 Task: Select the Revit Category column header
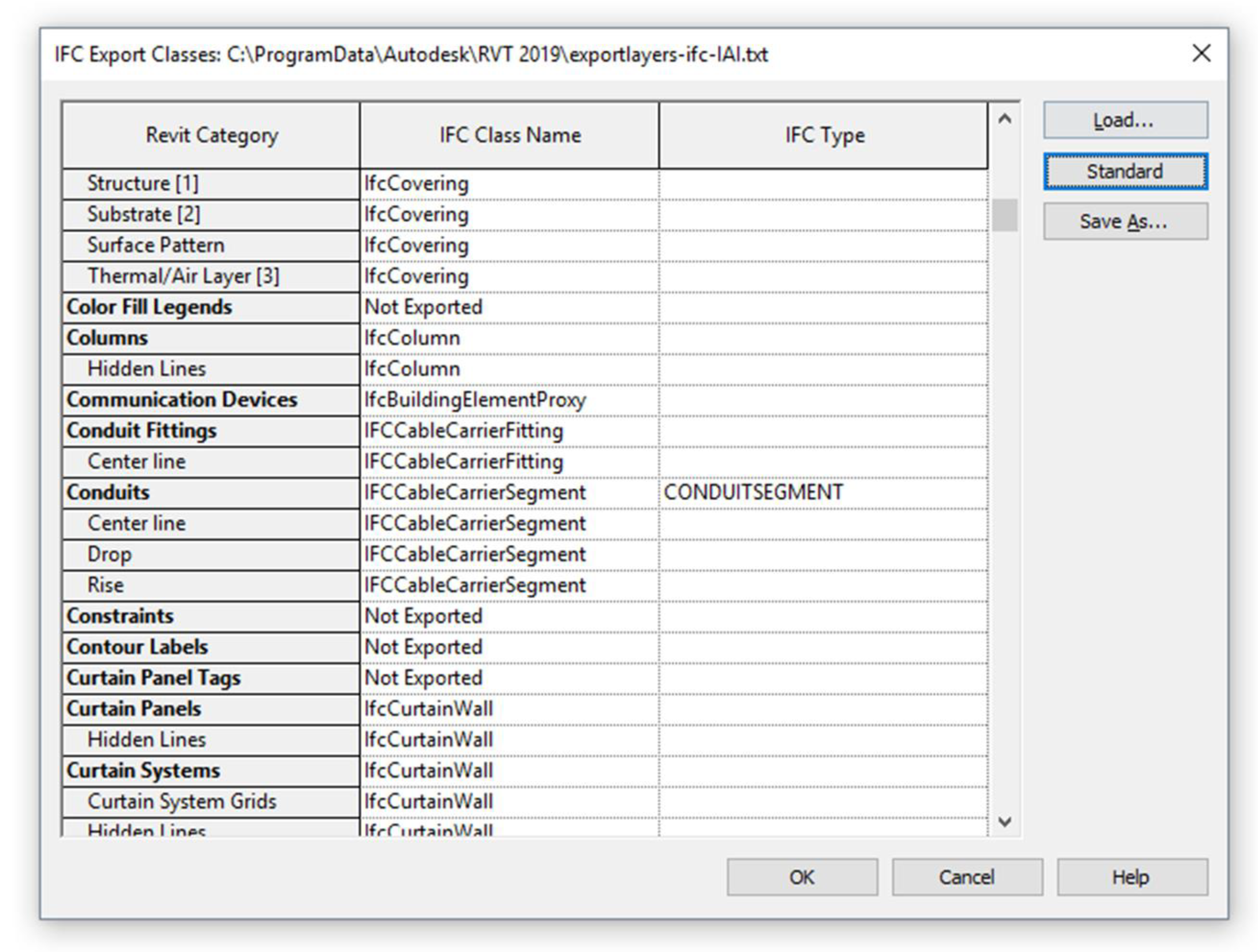click(211, 135)
